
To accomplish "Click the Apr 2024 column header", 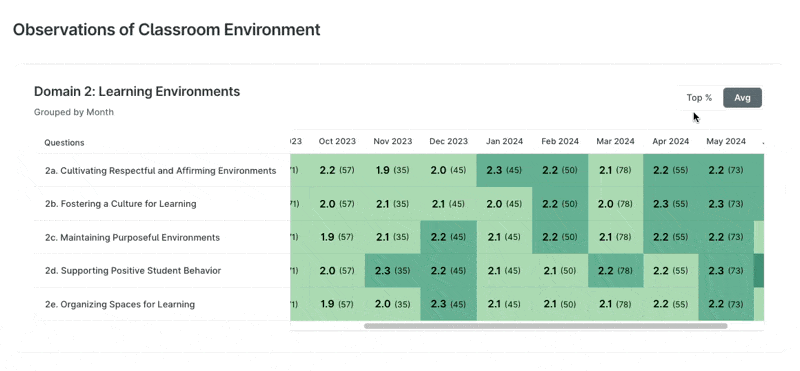I will tap(670, 141).
